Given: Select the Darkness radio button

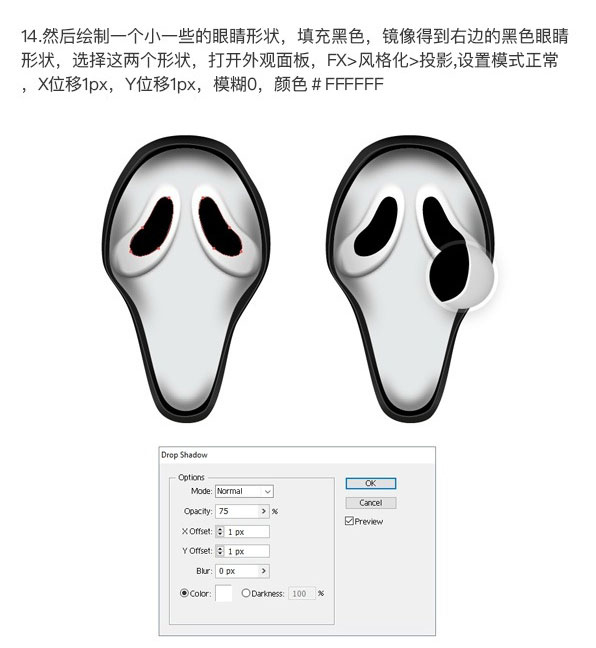Looking at the screenshot, I should (x=246, y=593).
